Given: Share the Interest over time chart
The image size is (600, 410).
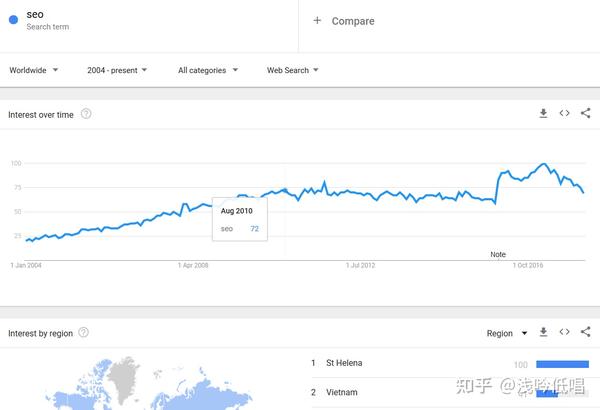Looking at the screenshot, I should coord(585,113).
